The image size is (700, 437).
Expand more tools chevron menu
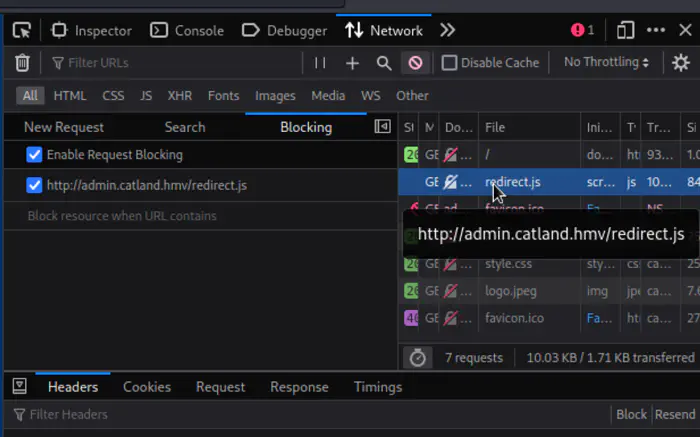pyautogui.click(x=447, y=30)
